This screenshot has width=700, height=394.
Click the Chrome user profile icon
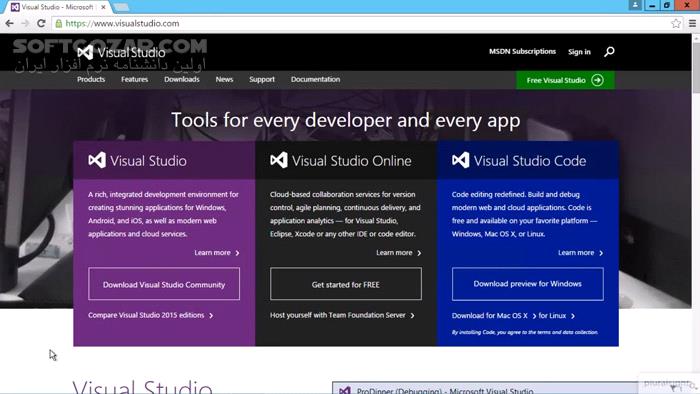[634, 5]
